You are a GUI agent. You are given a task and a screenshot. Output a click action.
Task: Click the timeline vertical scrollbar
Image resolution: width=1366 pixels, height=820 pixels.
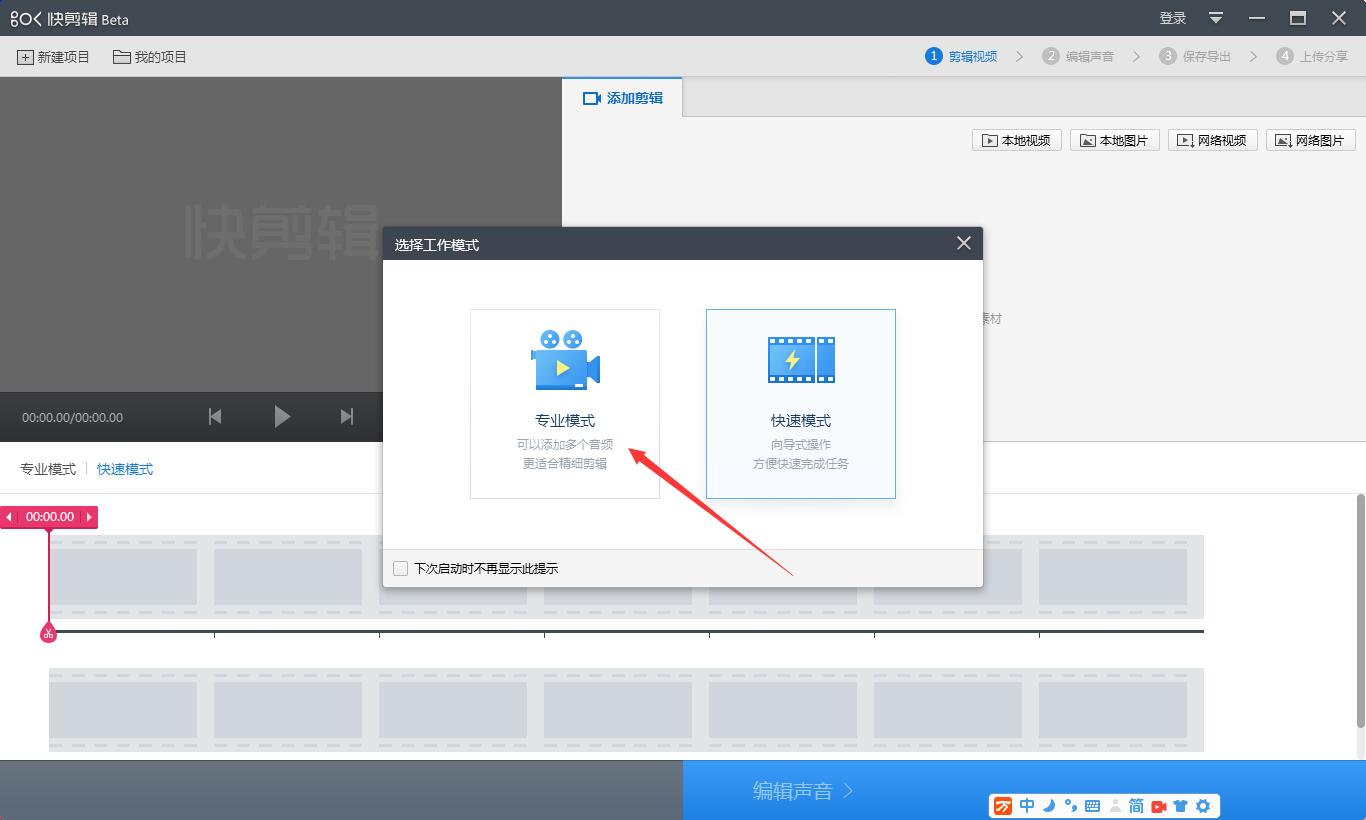coord(1360,610)
